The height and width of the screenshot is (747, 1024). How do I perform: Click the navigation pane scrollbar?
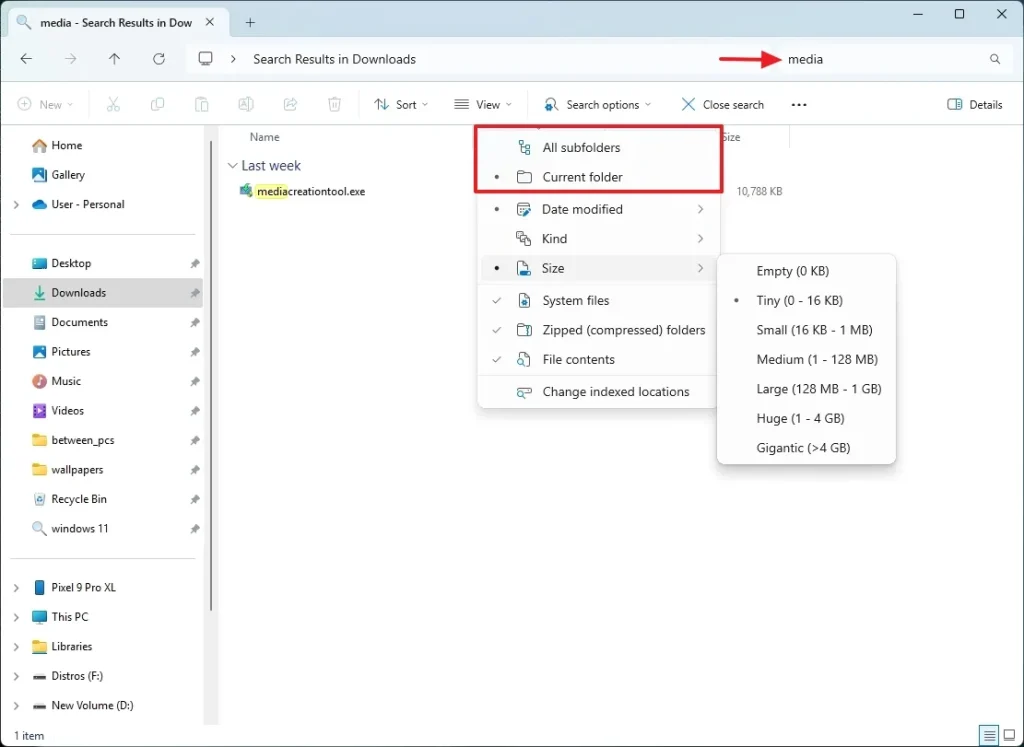coord(210,375)
